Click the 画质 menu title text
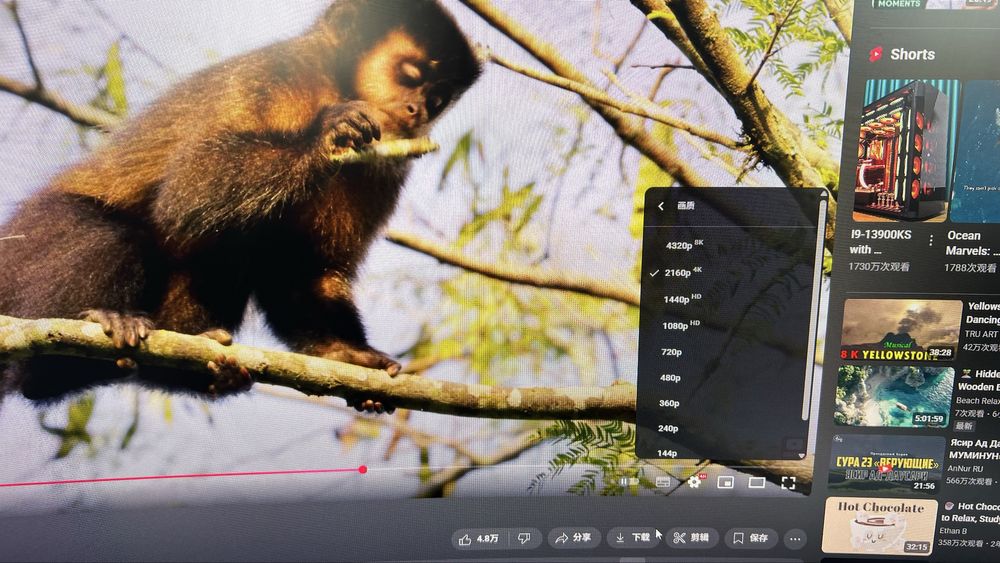This screenshot has height=563, width=1000. (686, 205)
